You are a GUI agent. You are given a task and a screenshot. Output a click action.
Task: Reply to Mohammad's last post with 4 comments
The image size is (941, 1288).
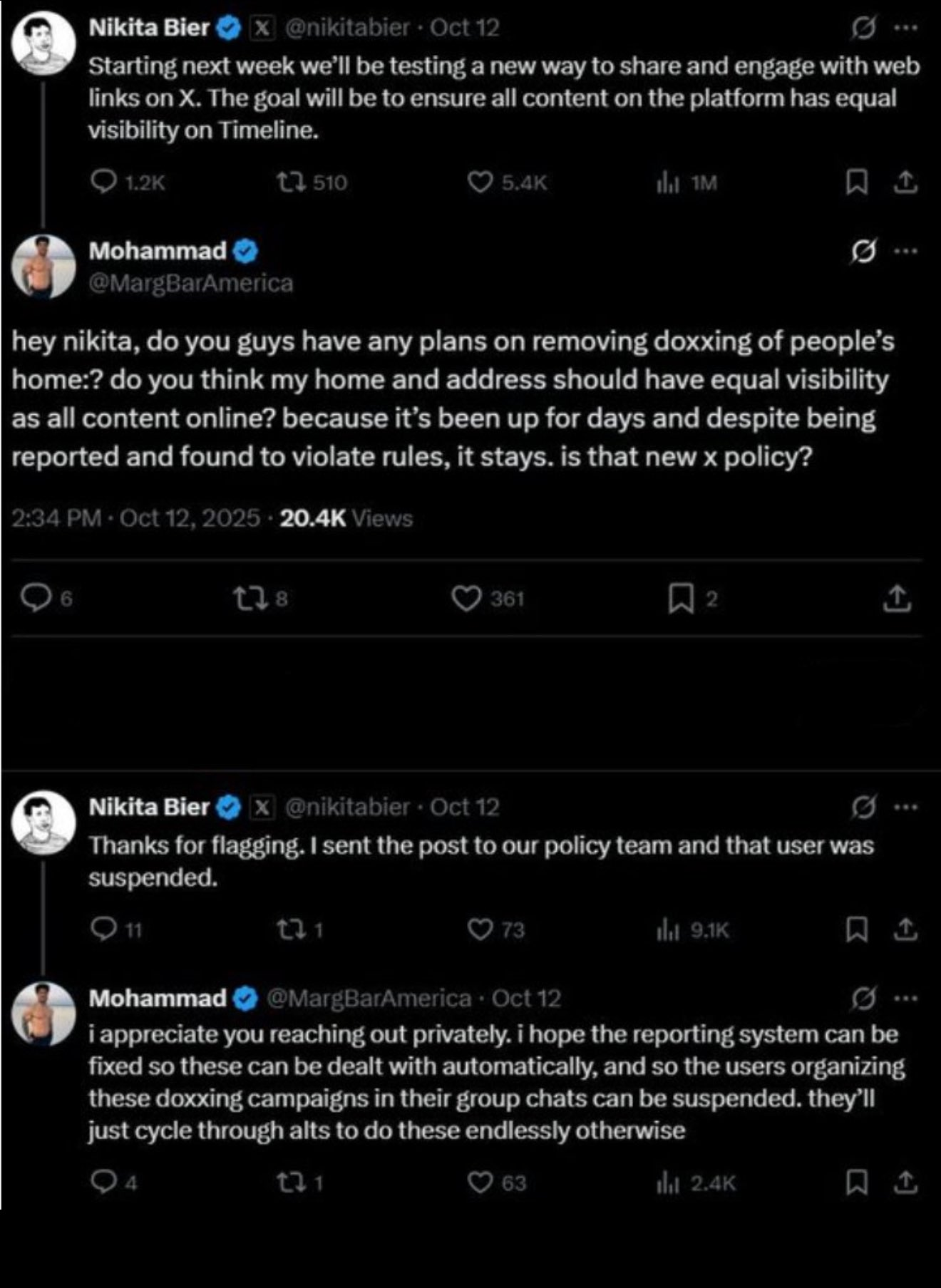[x=104, y=1183]
